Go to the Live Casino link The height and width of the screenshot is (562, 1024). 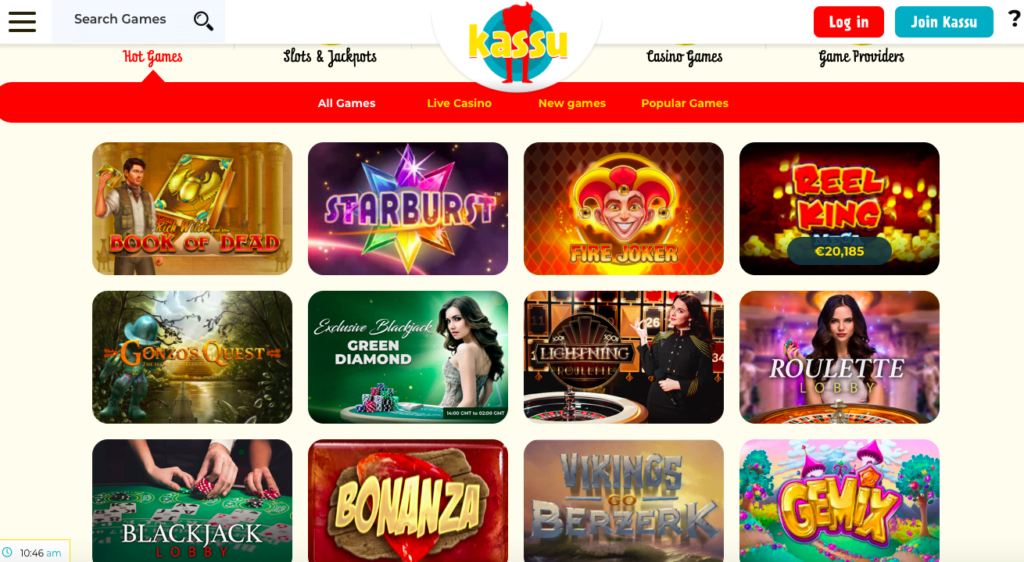pos(459,103)
